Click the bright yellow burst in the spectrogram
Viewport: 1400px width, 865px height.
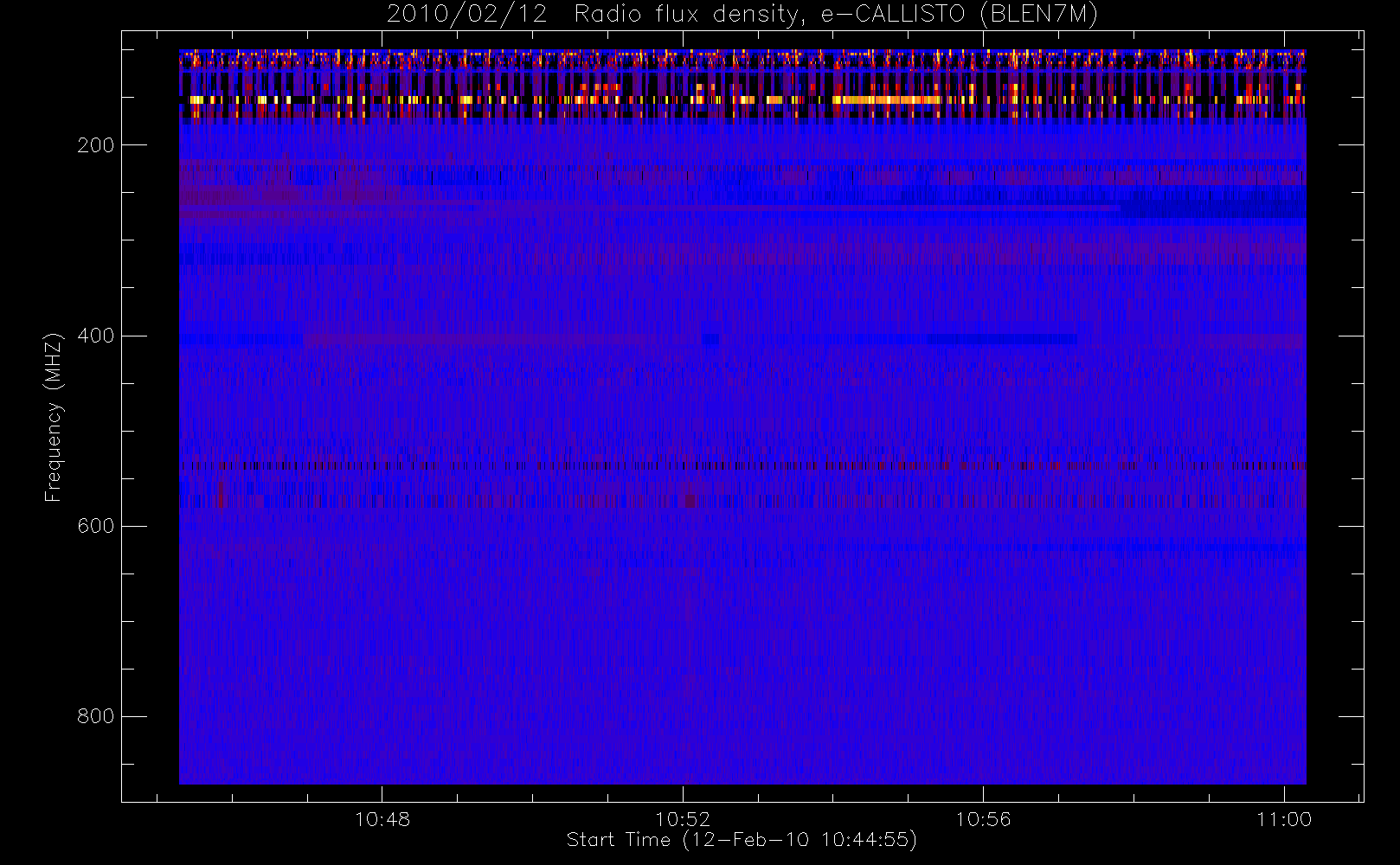[887, 100]
